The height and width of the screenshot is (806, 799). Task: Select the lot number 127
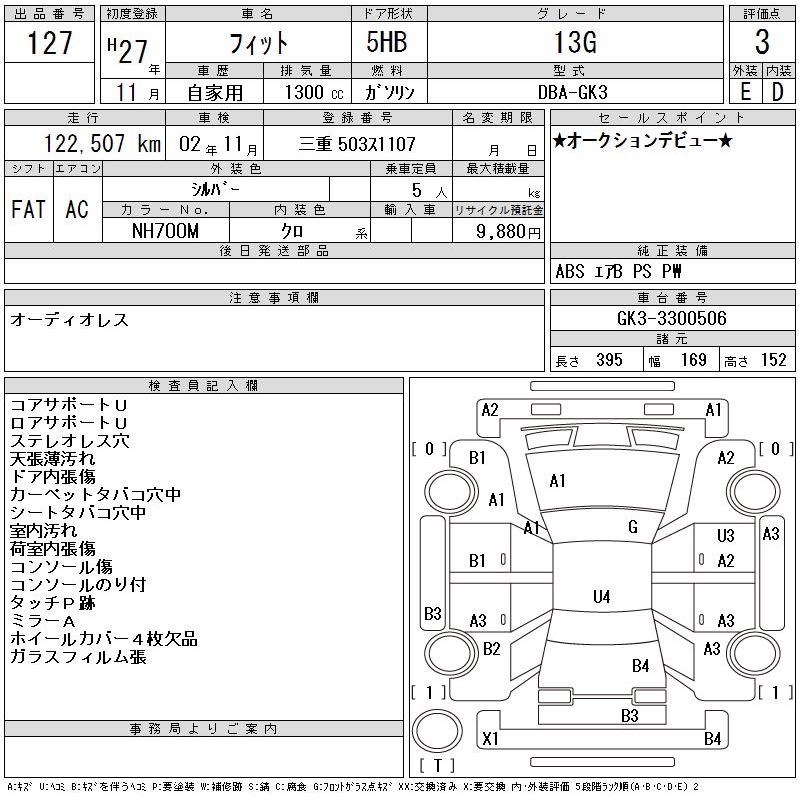(x=50, y=44)
